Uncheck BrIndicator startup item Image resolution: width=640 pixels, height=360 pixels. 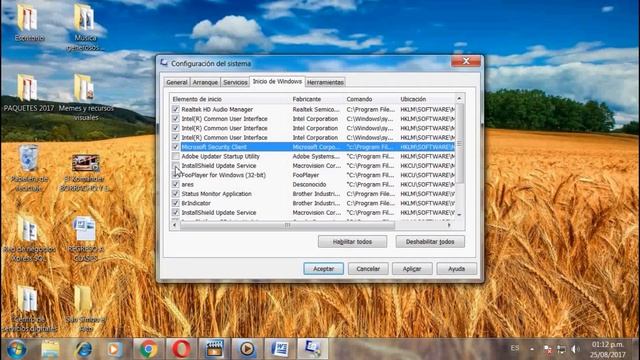tap(176, 203)
